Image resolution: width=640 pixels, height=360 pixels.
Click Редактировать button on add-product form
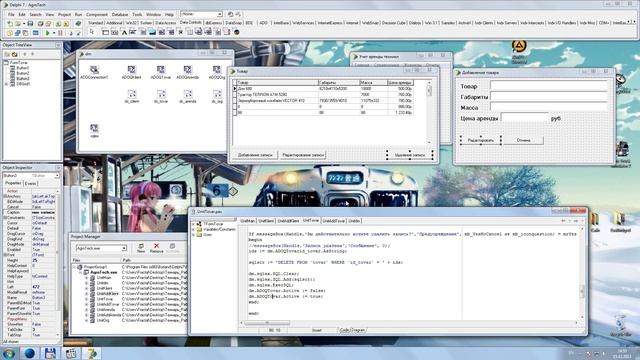[x=480, y=140]
